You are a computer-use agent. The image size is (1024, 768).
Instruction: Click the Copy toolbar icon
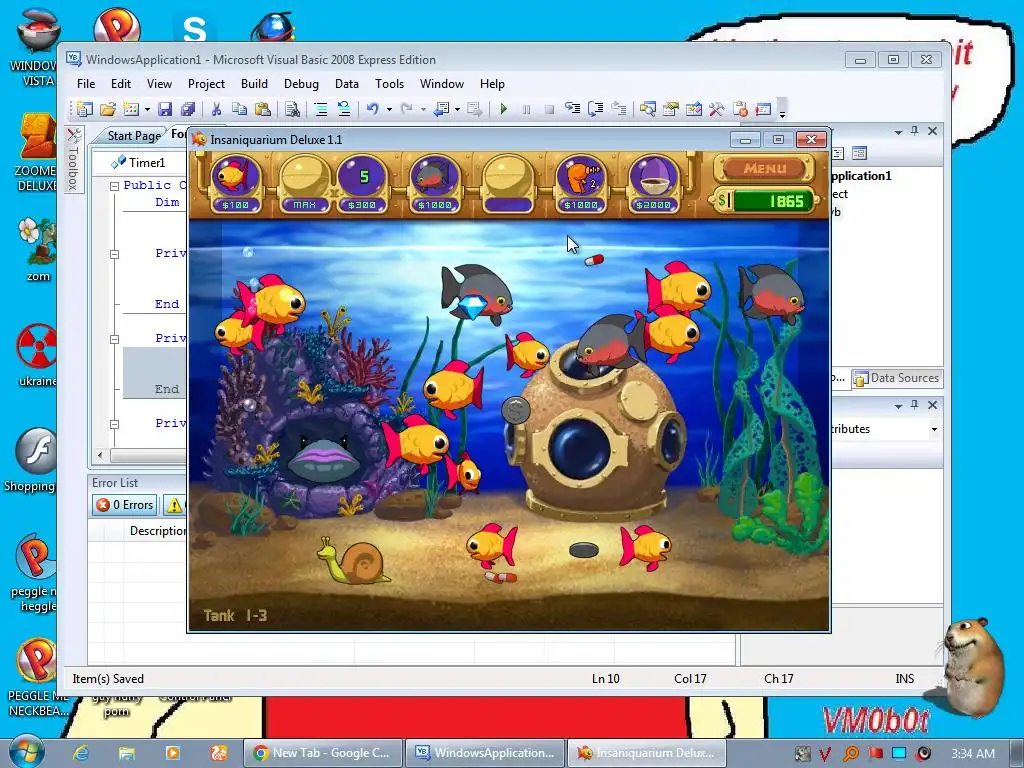[x=239, y=109]
